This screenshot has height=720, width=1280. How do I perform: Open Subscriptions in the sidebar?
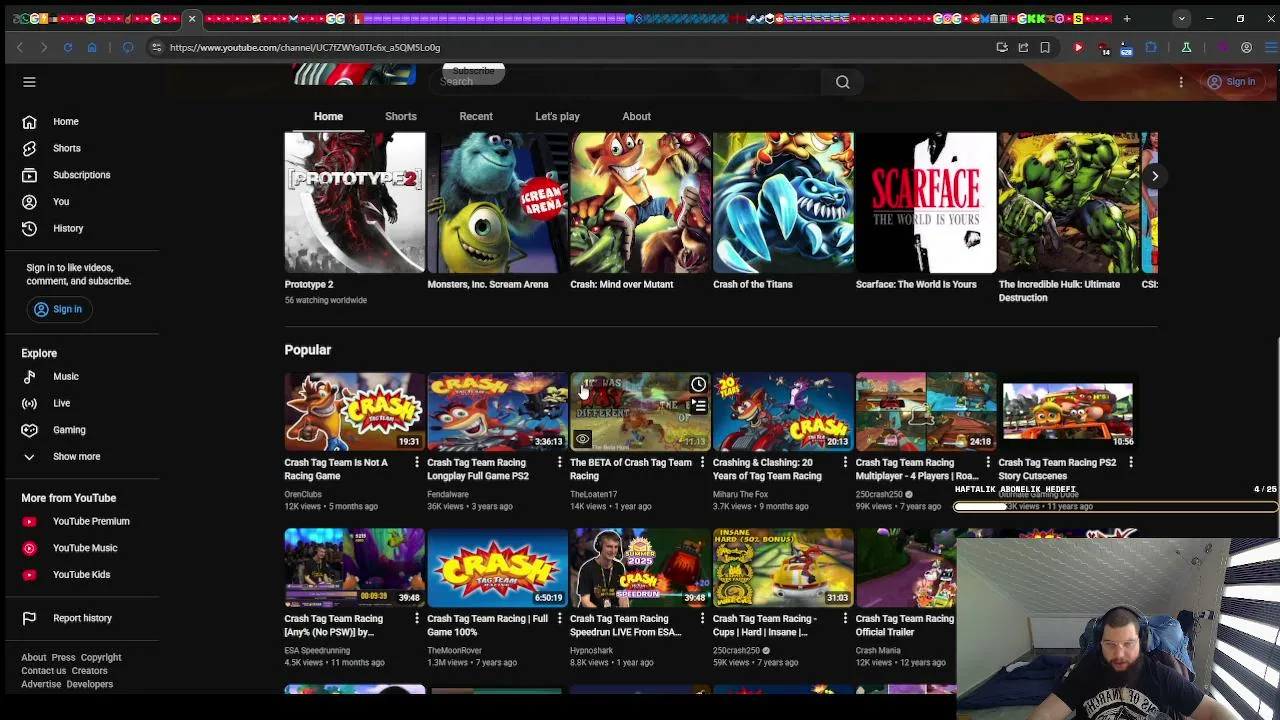point(80,175)
